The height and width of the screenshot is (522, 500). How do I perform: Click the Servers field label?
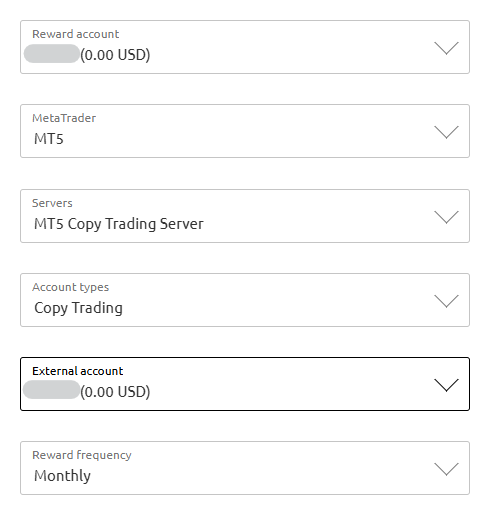pos(52,203)
